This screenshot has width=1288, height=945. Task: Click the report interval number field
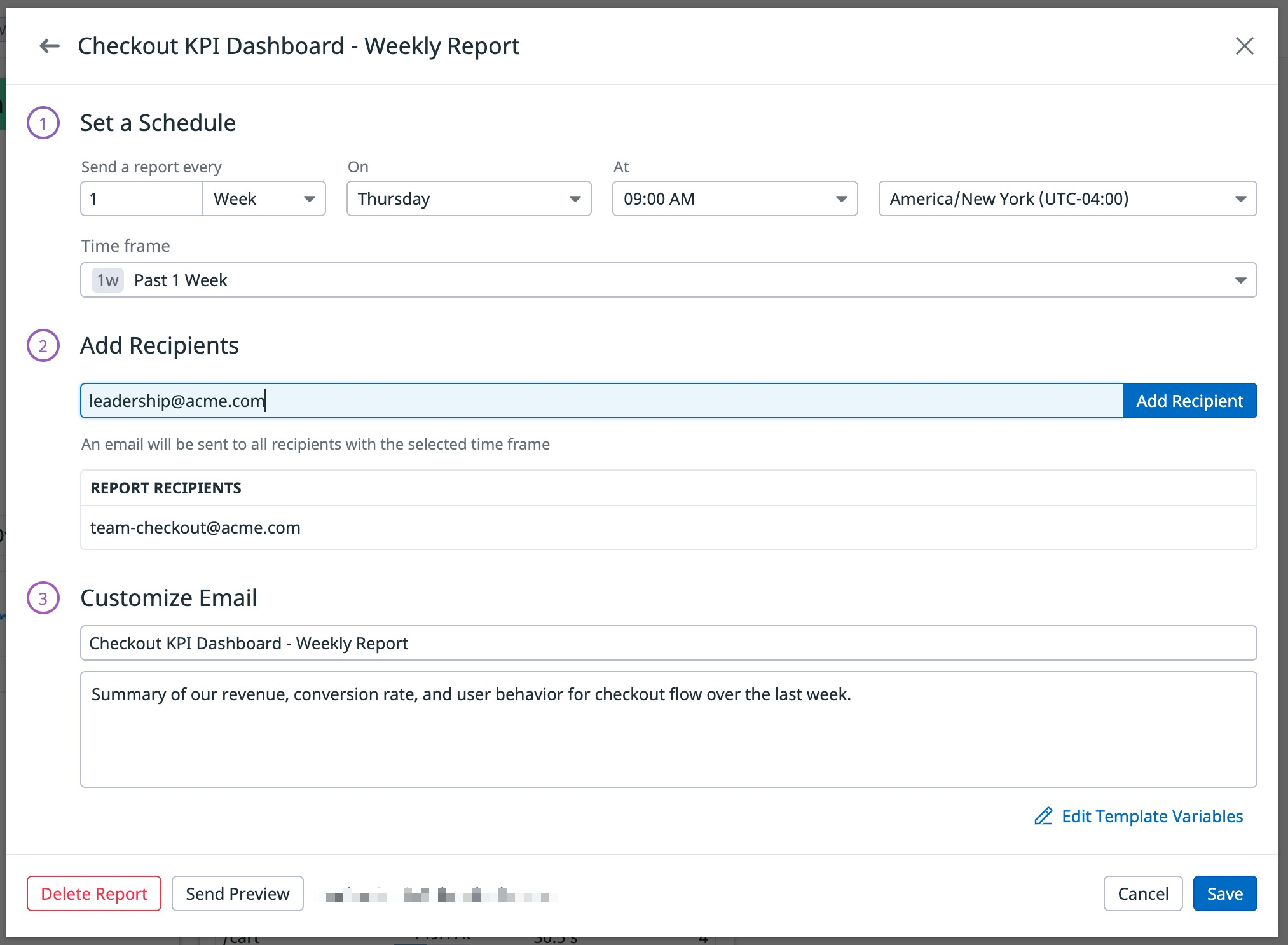point(142,199)
